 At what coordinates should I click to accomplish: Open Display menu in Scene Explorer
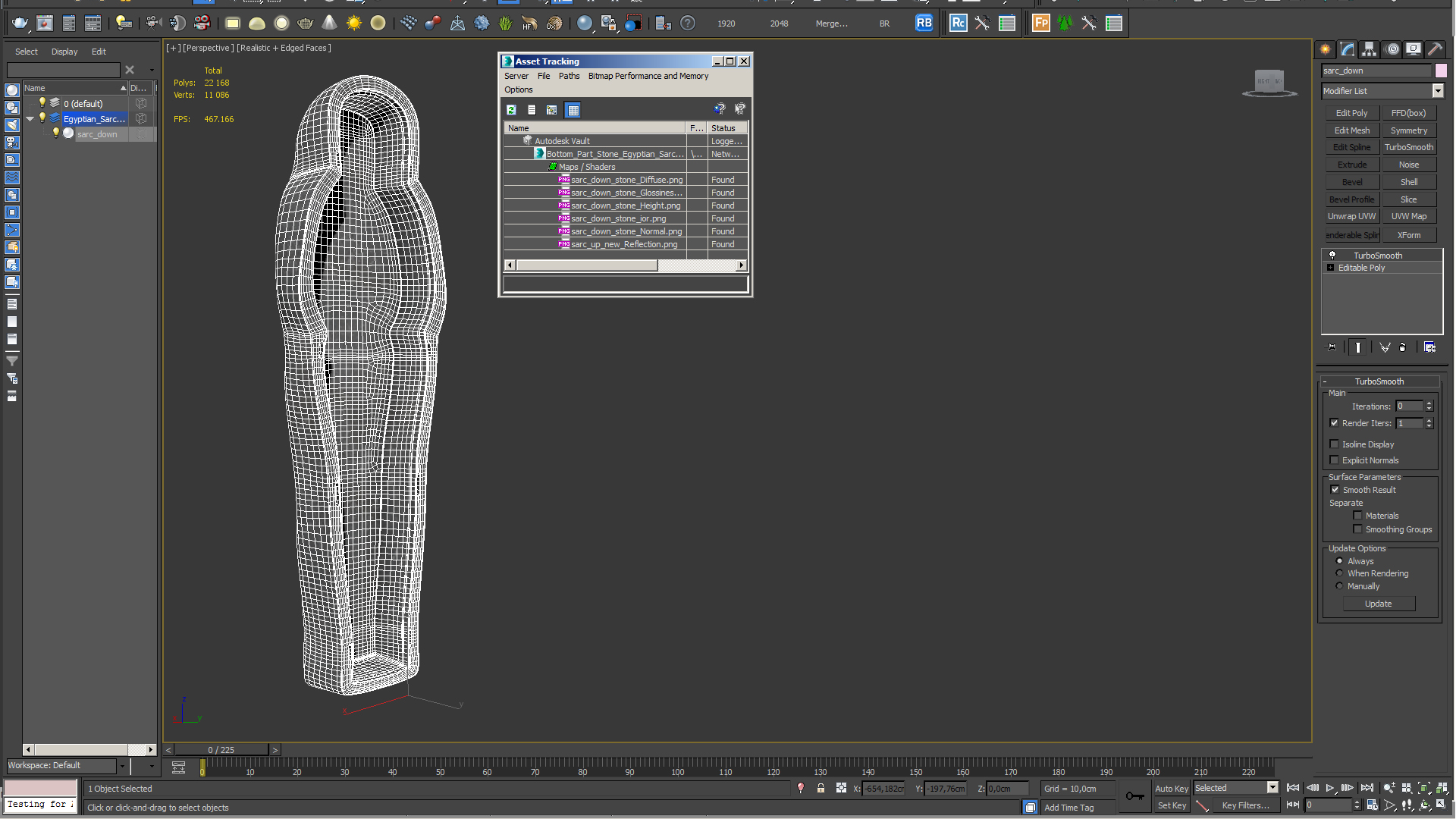[64, 52]
